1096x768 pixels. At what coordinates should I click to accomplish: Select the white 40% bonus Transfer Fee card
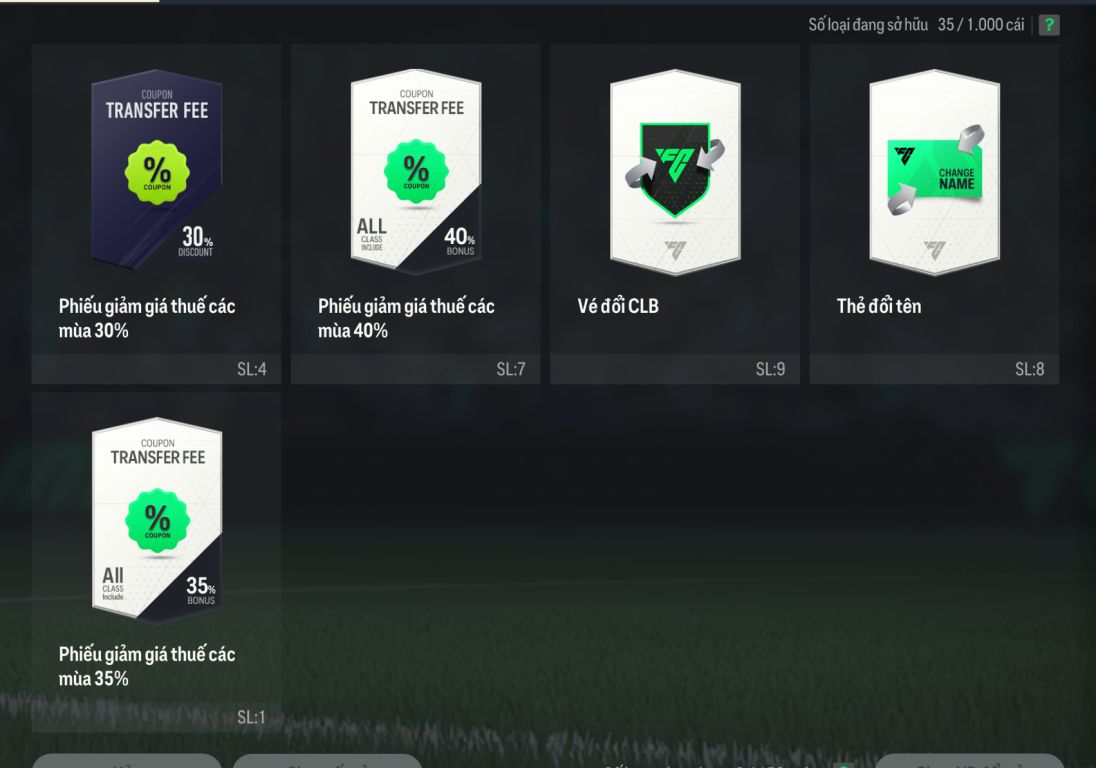(x=416, y=171)
